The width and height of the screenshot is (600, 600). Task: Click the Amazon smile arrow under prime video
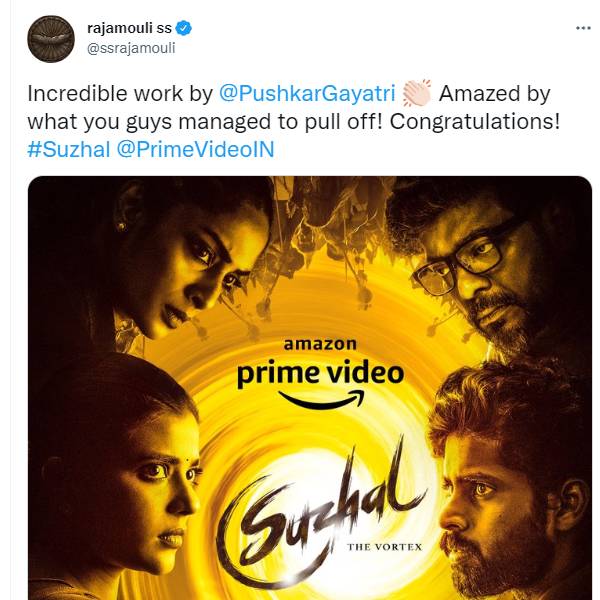[321, 400]
